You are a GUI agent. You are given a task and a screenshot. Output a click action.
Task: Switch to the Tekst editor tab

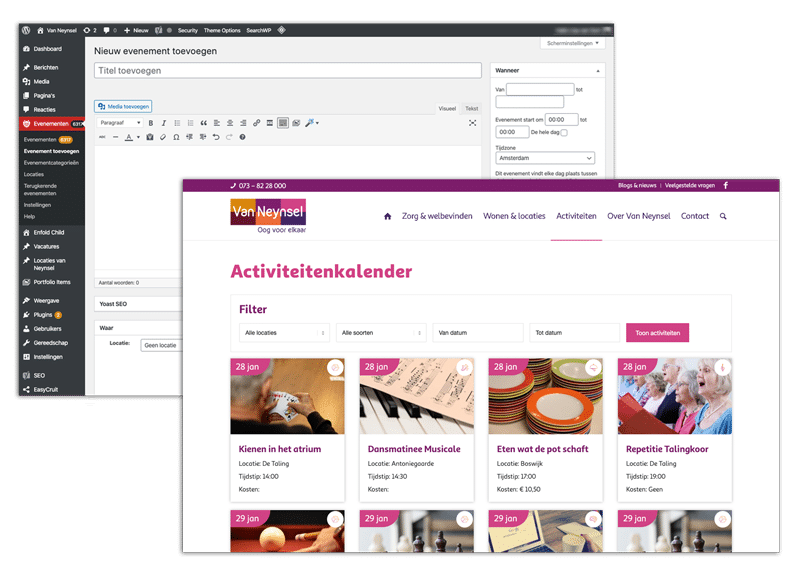coord(471,108)
